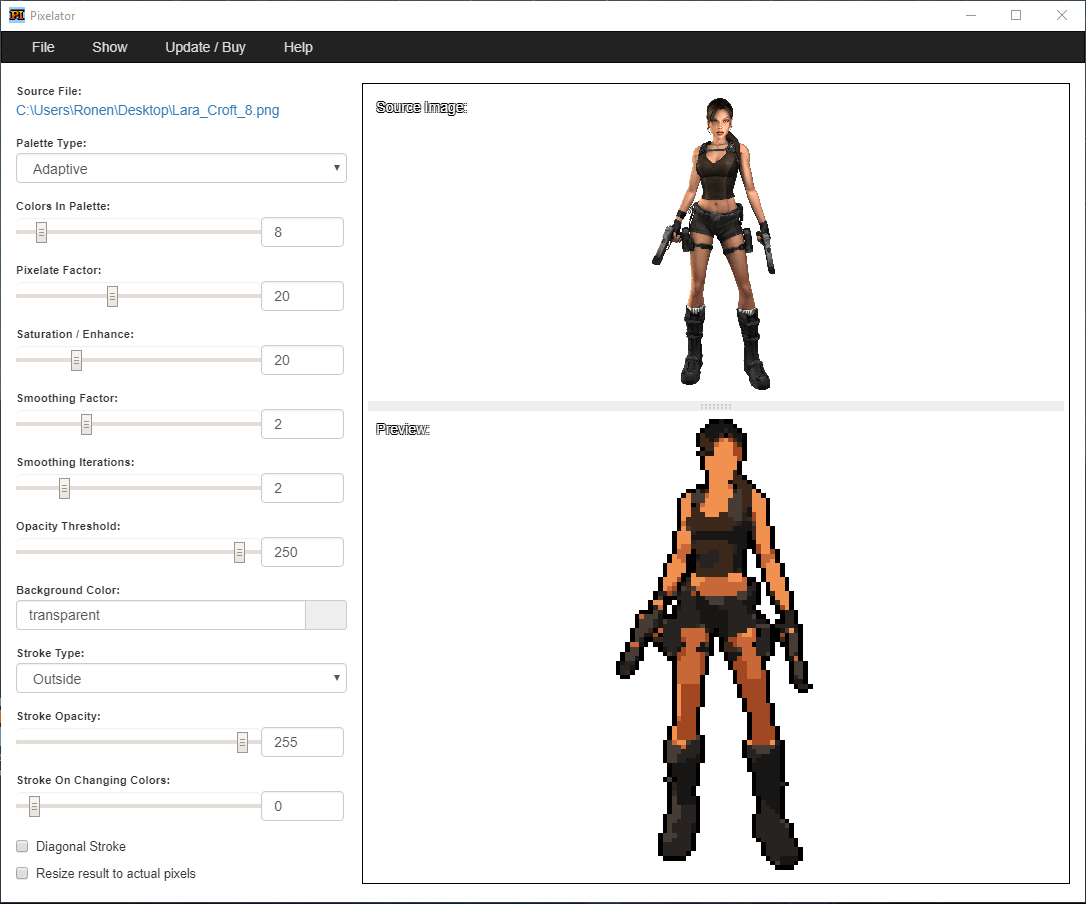Open the Show menu
1086x904 pixels.
[x=110, y=47]
